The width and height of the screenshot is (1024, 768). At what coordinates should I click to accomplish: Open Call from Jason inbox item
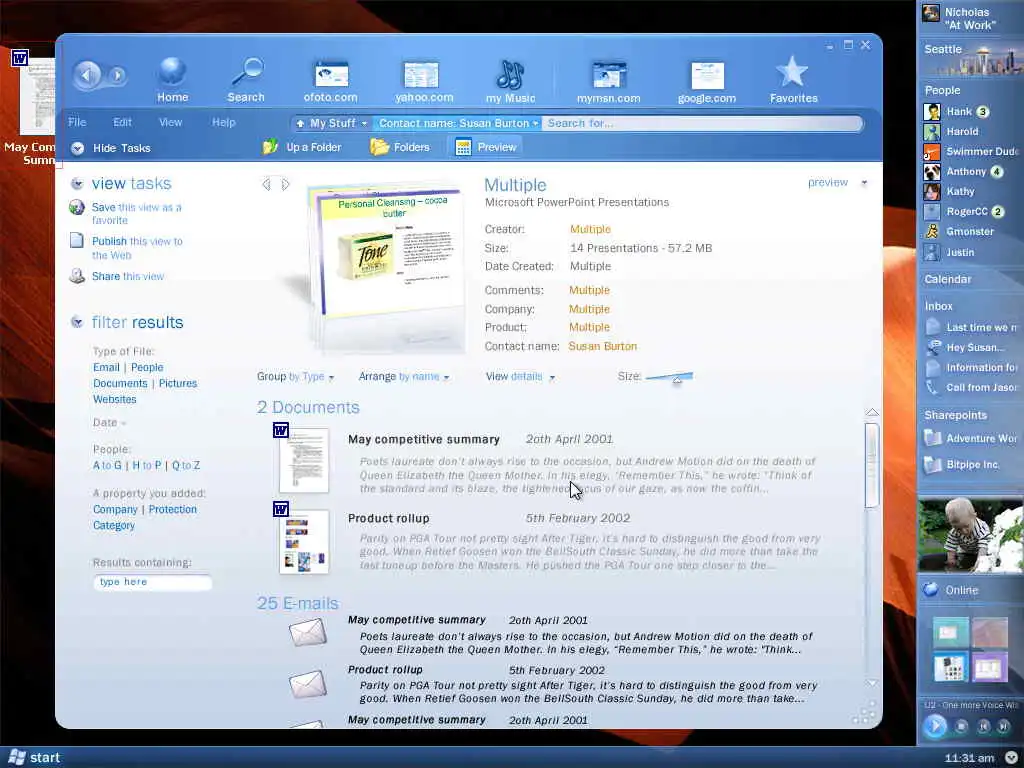(x=972, y=387)
